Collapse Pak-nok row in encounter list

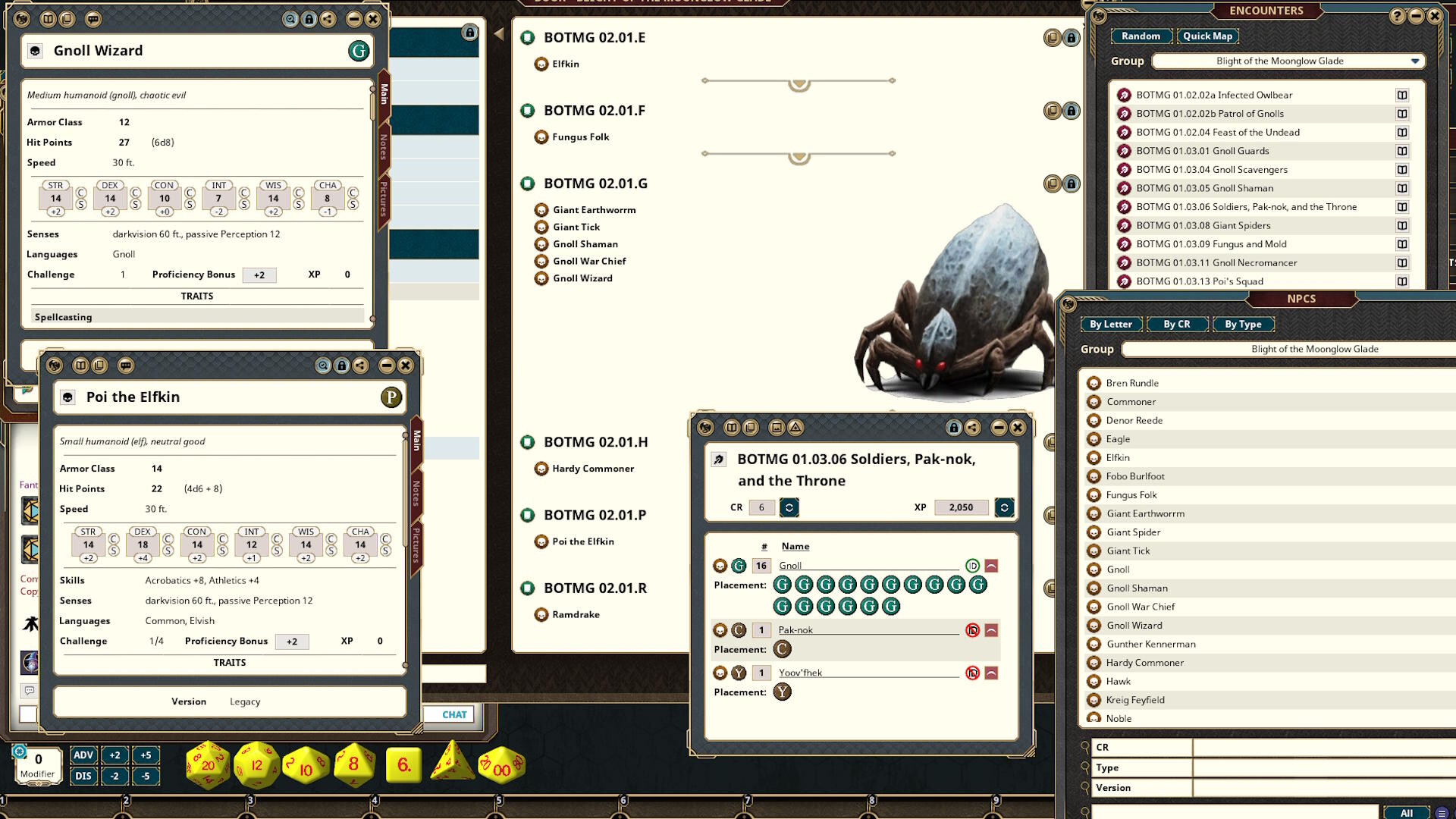pyautogui.click(x=991, y=630)
